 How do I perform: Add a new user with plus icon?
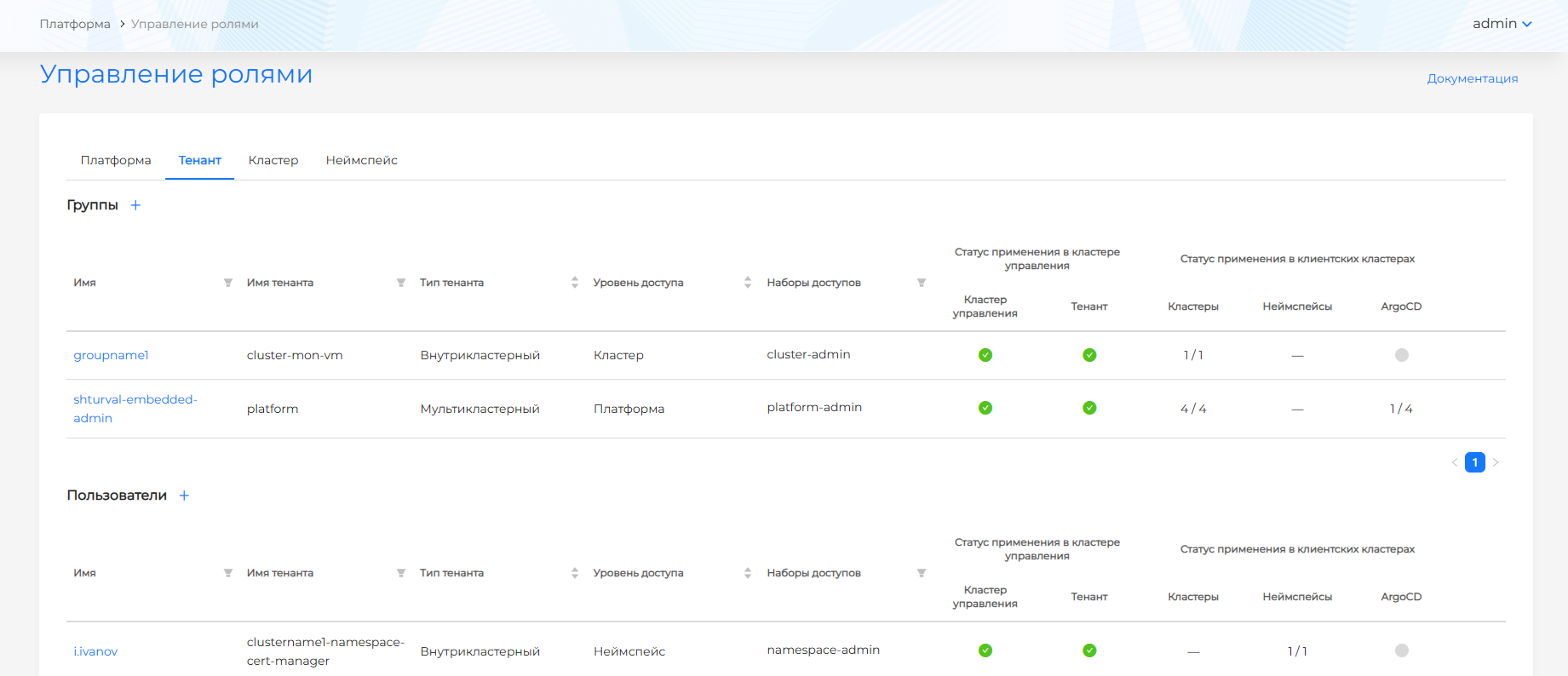coord(184,496)
